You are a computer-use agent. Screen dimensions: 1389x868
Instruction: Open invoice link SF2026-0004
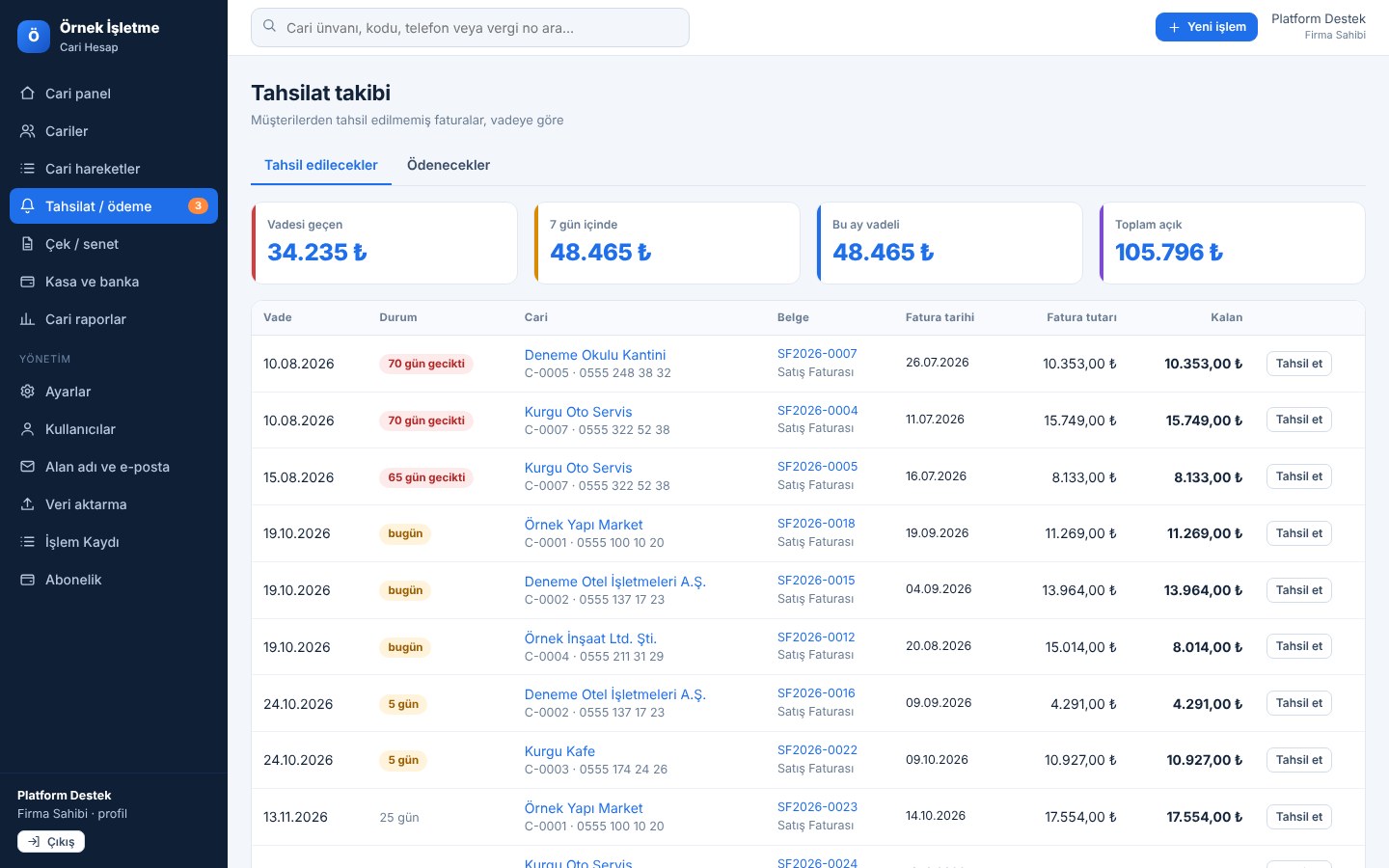[817, 411]
